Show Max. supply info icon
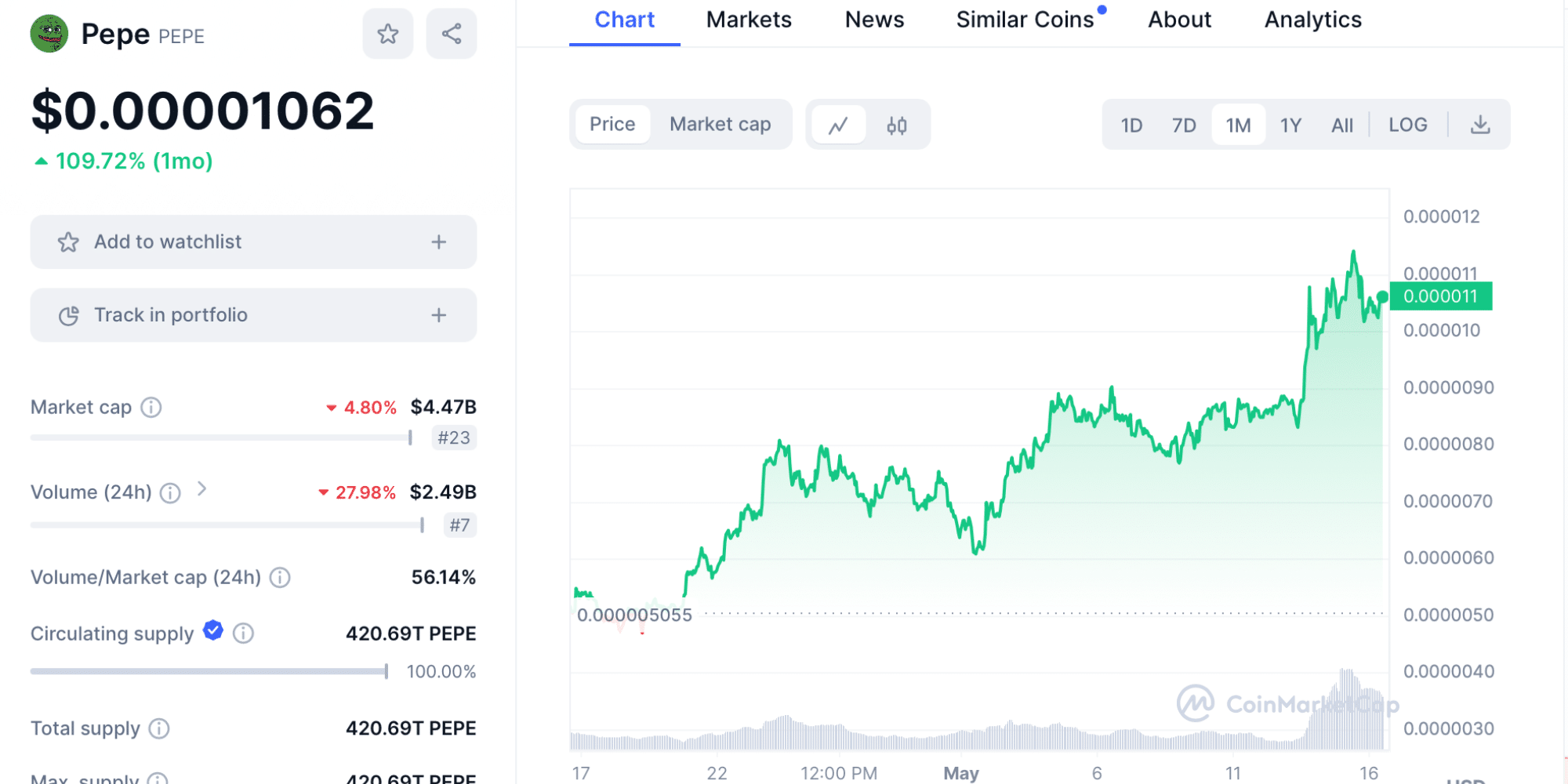 158,778
